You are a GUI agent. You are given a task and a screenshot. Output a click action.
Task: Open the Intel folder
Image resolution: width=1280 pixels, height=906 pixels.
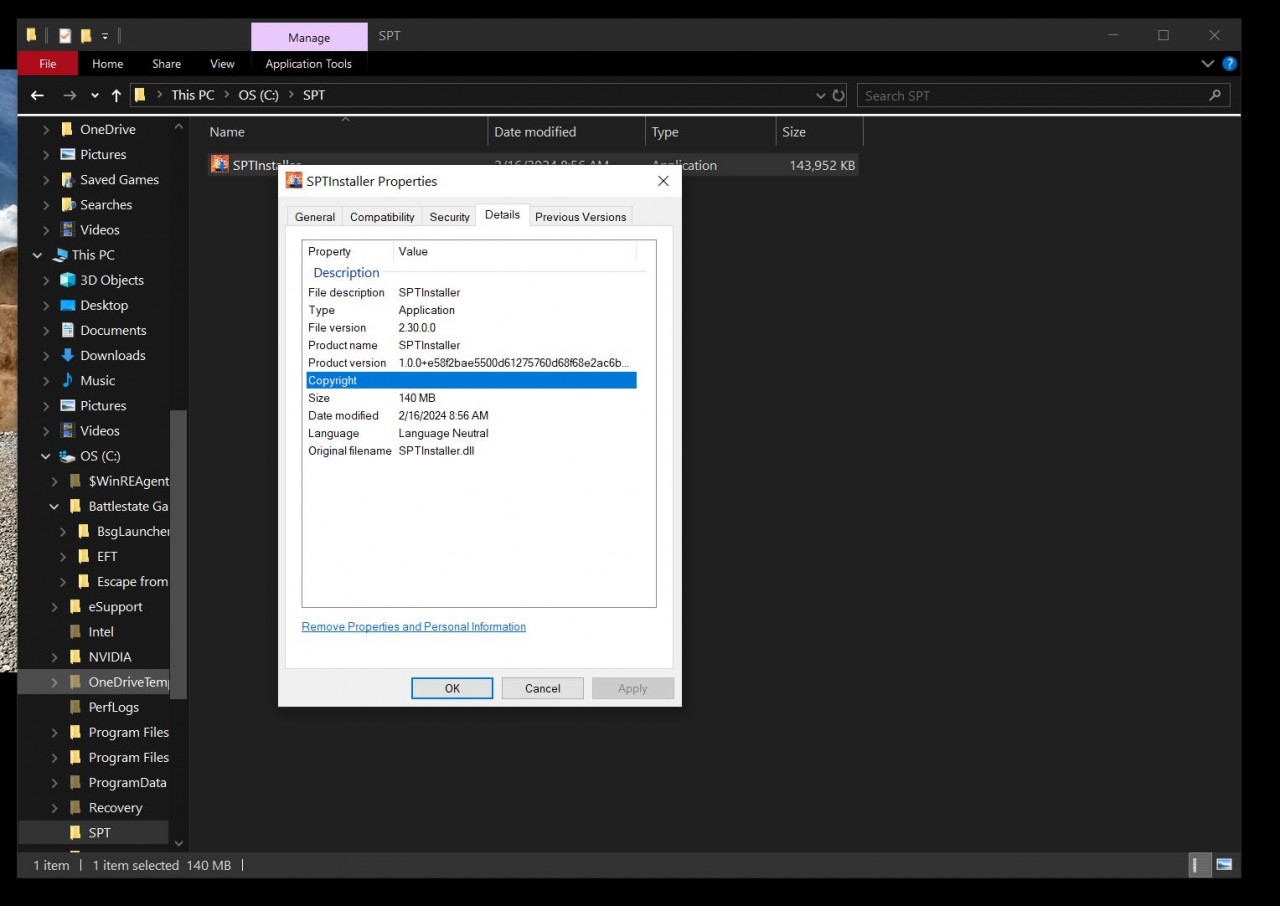coord(101,632)
